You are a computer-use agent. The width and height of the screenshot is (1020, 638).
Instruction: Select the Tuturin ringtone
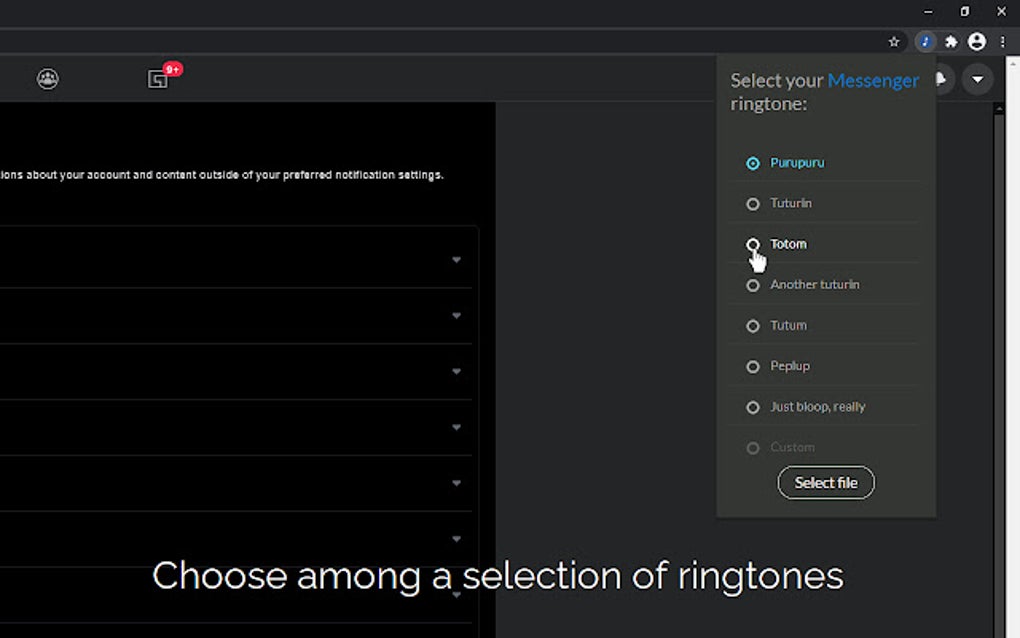click(752, 203)
